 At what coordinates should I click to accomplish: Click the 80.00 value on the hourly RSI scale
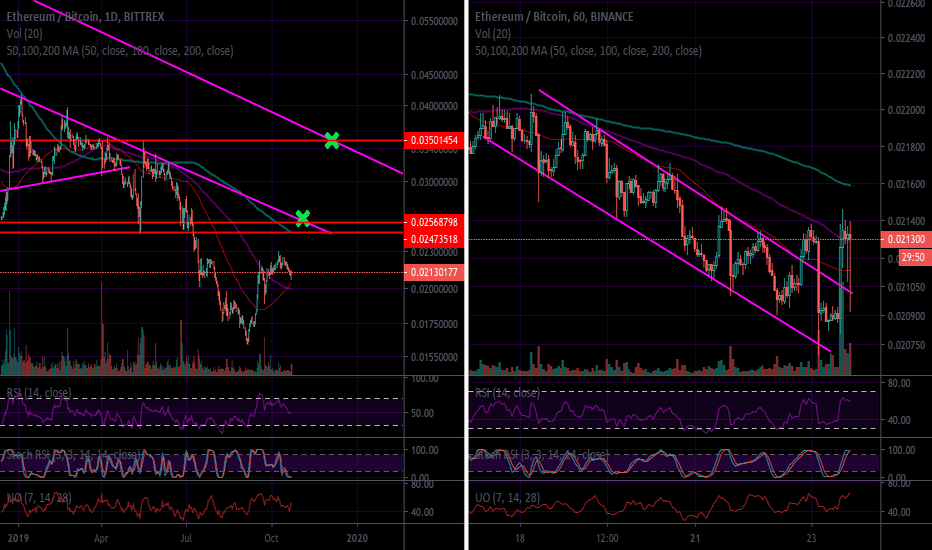[x=899, y=383]
